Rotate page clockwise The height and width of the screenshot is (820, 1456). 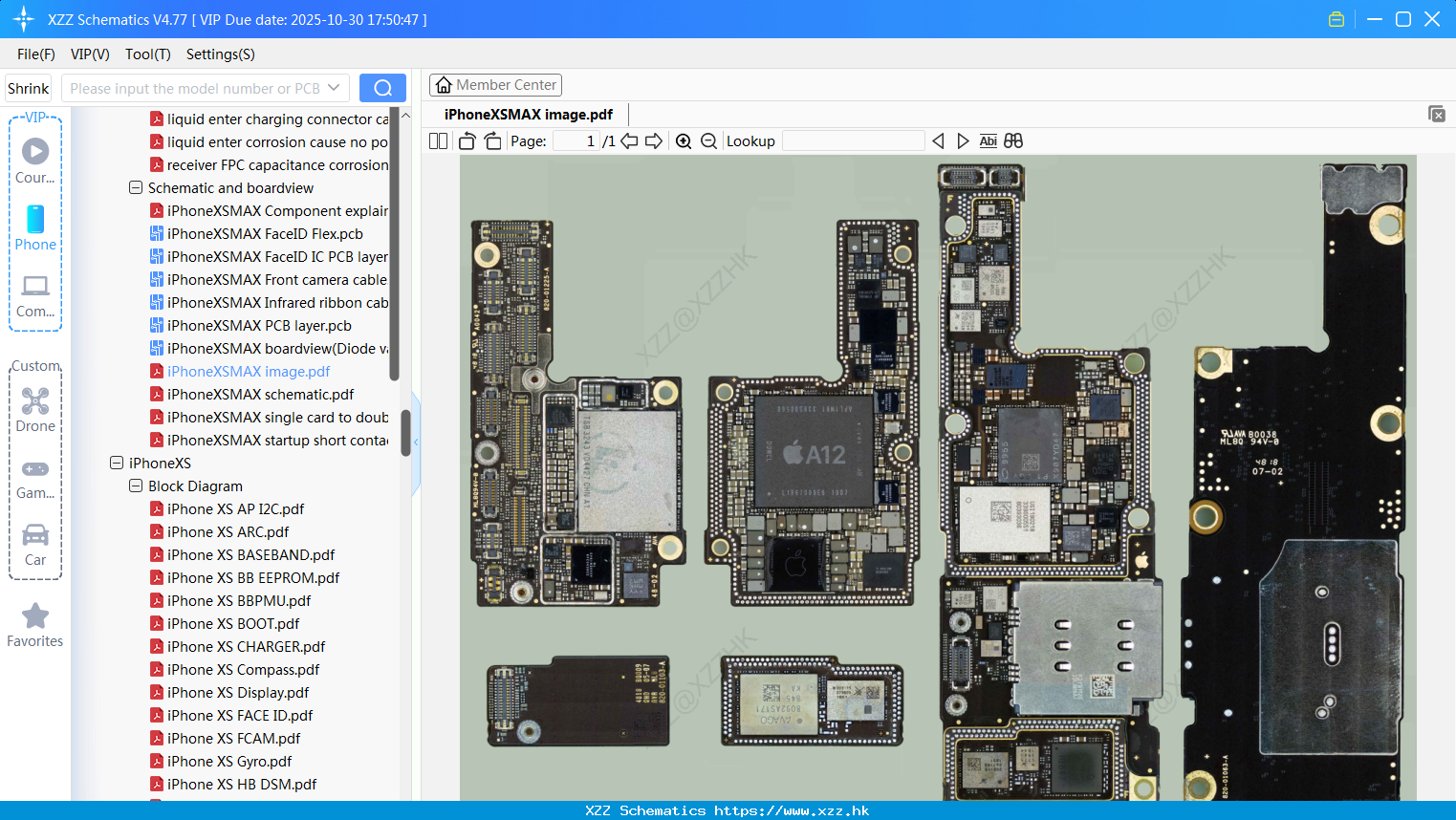[x=492, y=140]
